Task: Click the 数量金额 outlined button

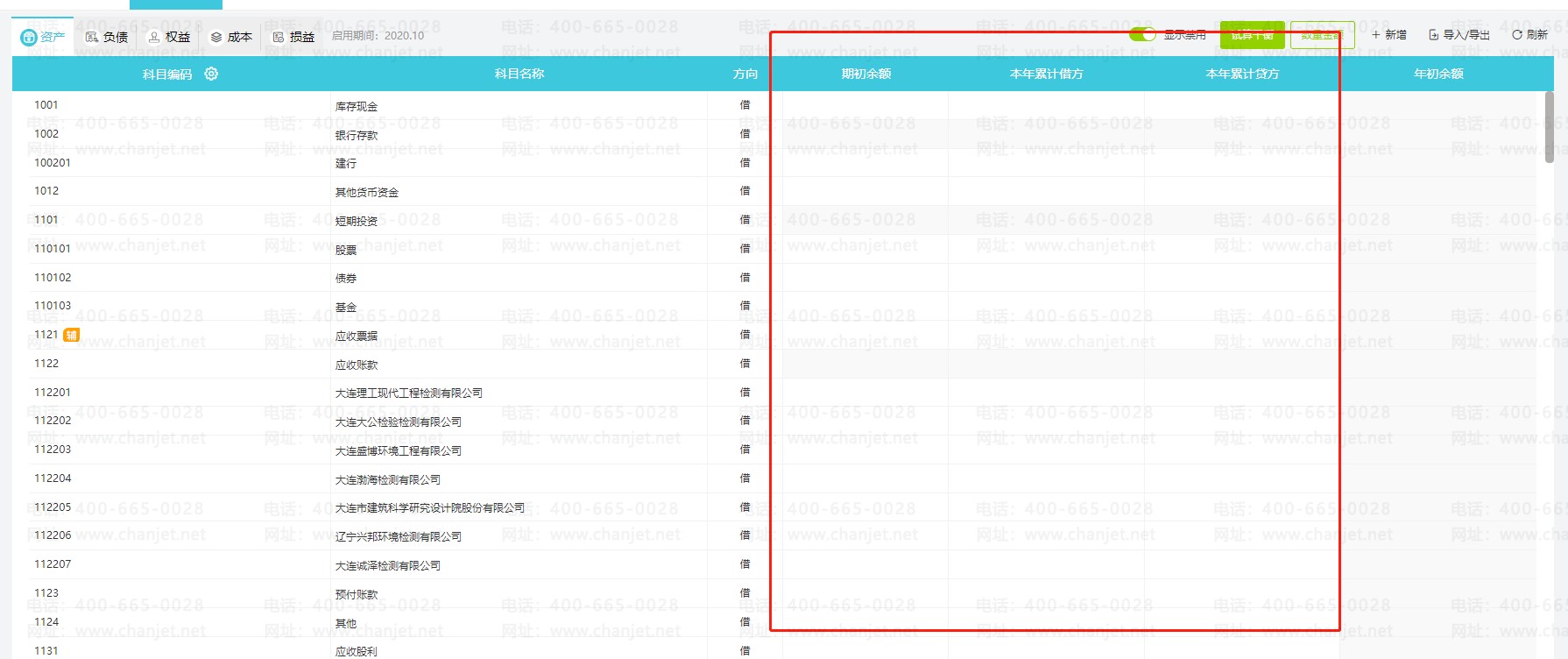Action: (x=1323, y=35)
